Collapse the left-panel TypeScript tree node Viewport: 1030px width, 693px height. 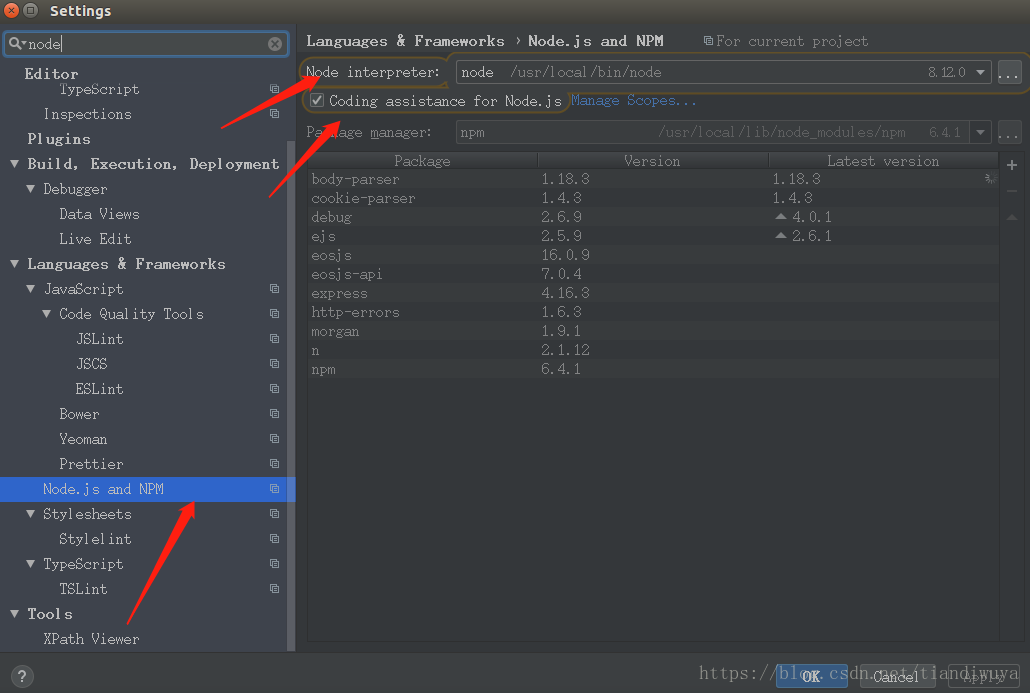click(30, 563)
